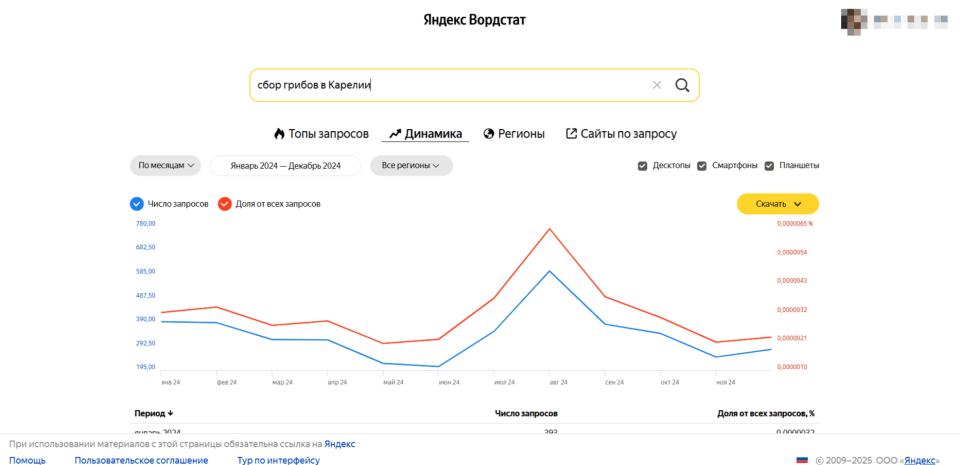
Task: Open the По месяцам period dropdown
Action: click(166, 166)
